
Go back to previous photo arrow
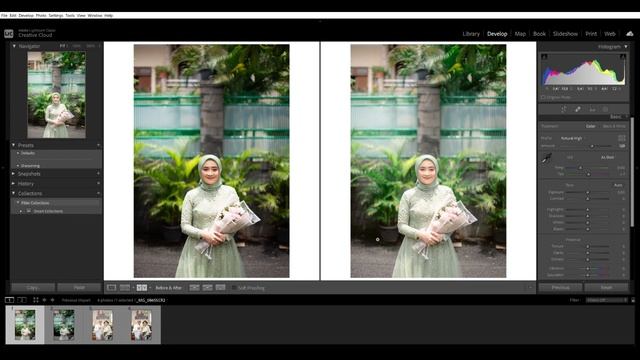(44, 300)
